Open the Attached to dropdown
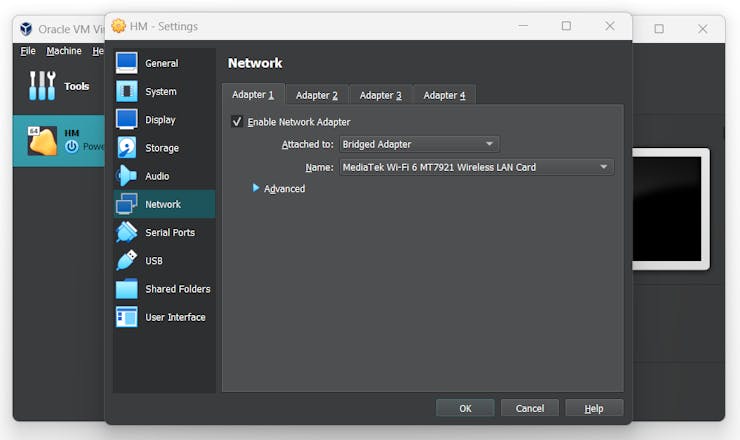 pyautogui.click(x=419, y=144)
